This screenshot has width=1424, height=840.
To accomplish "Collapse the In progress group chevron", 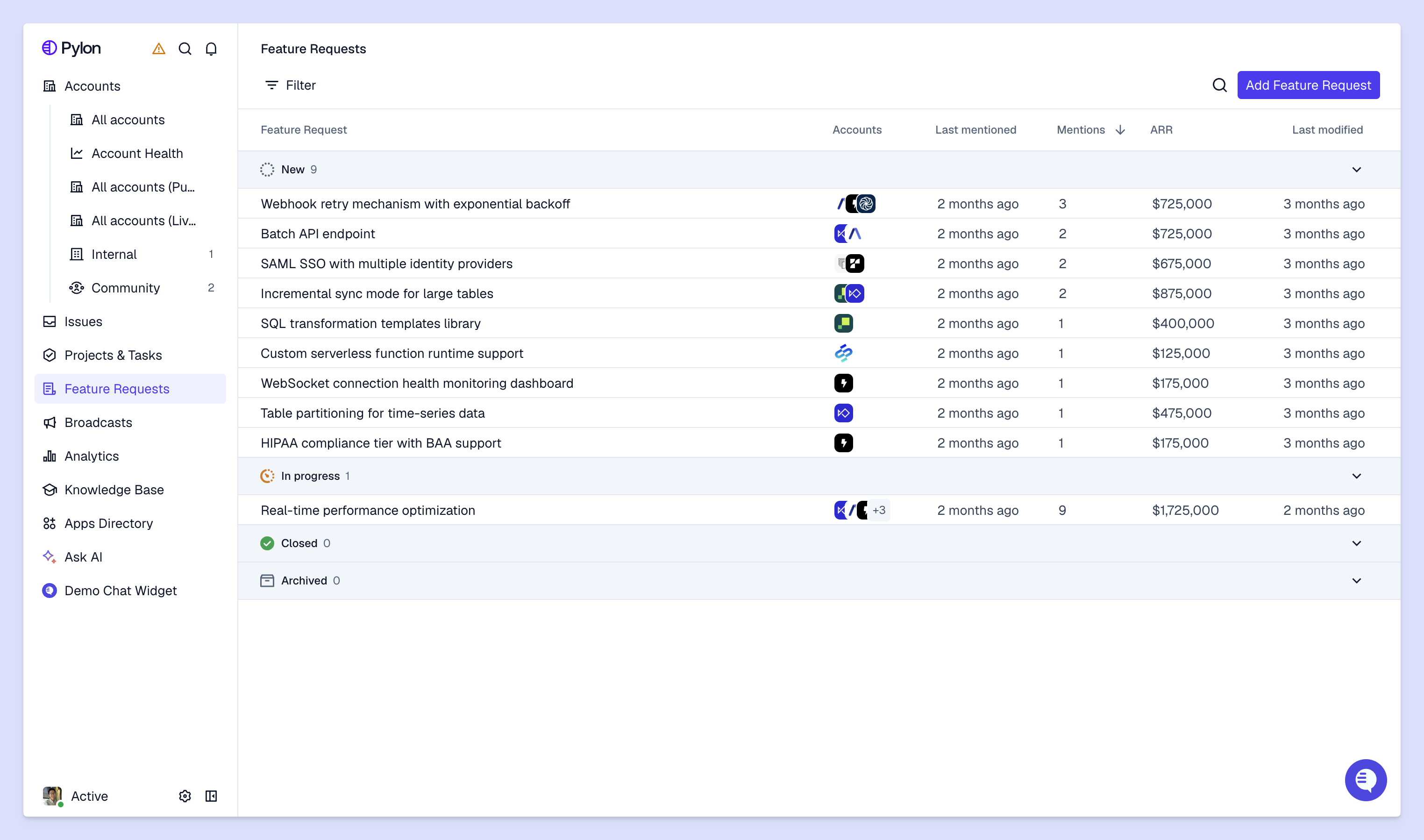I will (1356, 476).
